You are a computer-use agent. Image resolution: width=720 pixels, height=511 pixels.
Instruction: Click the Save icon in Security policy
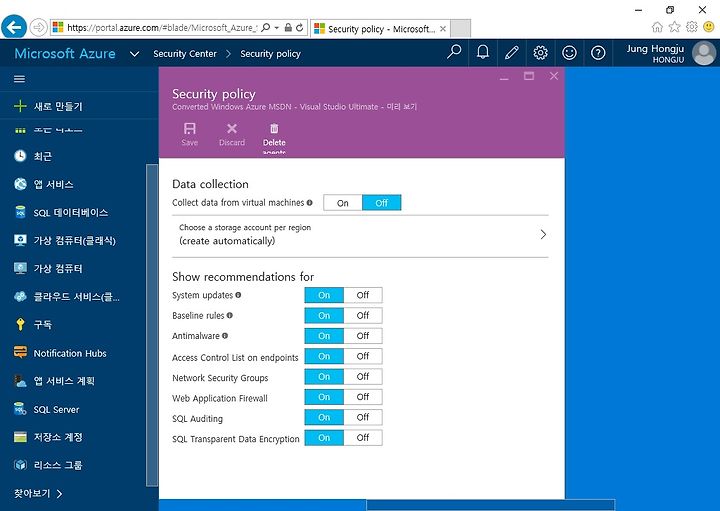click(x=190, y=129)
